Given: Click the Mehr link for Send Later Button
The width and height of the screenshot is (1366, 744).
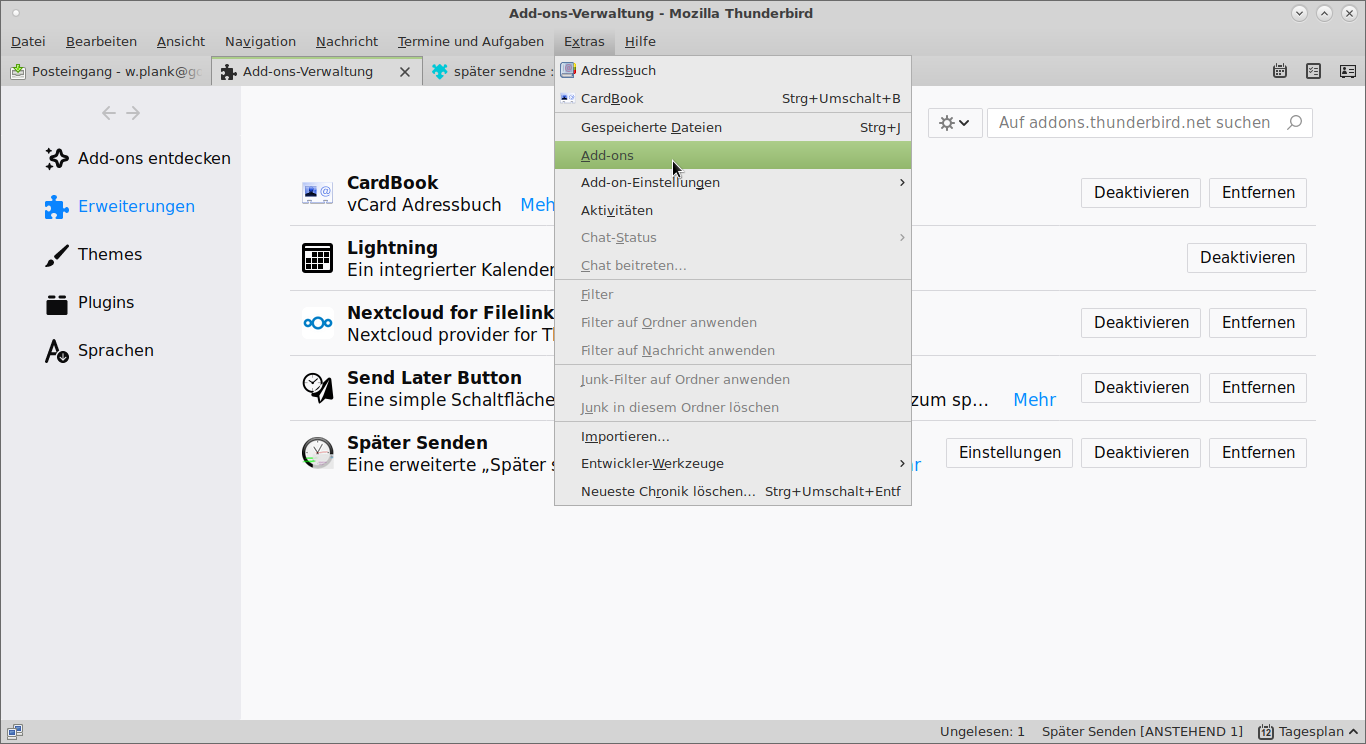Looking at the screenshot, I should coord(1034,400).
